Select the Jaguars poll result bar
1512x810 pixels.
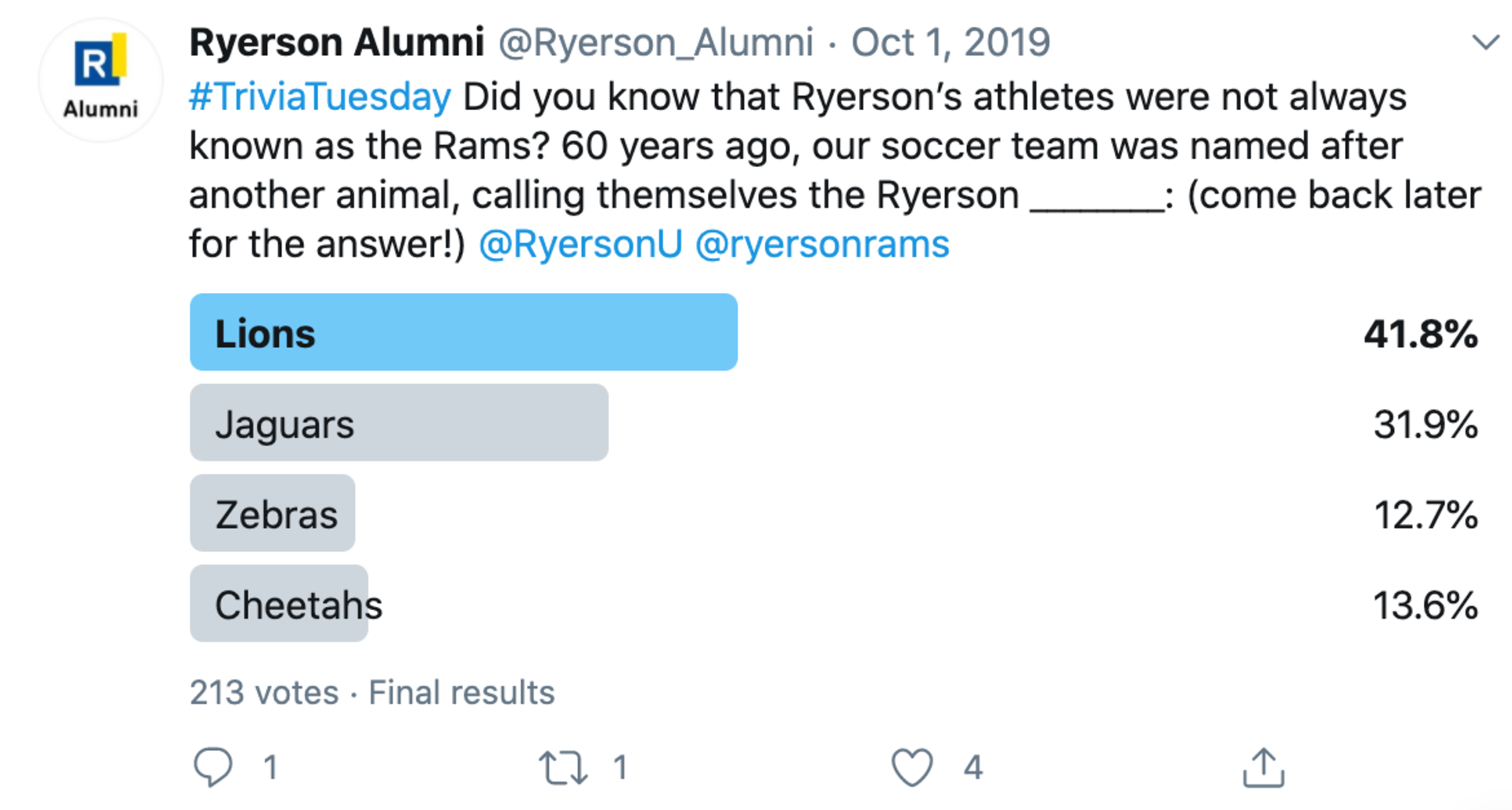(x=398, y=423)
